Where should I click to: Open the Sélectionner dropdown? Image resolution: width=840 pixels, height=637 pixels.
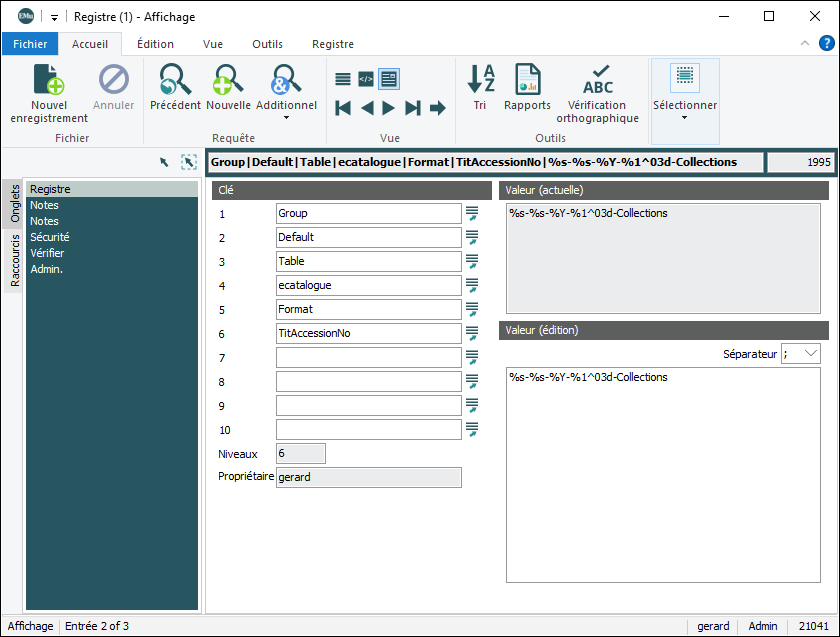pyautogui.click(x=685, y=117)
